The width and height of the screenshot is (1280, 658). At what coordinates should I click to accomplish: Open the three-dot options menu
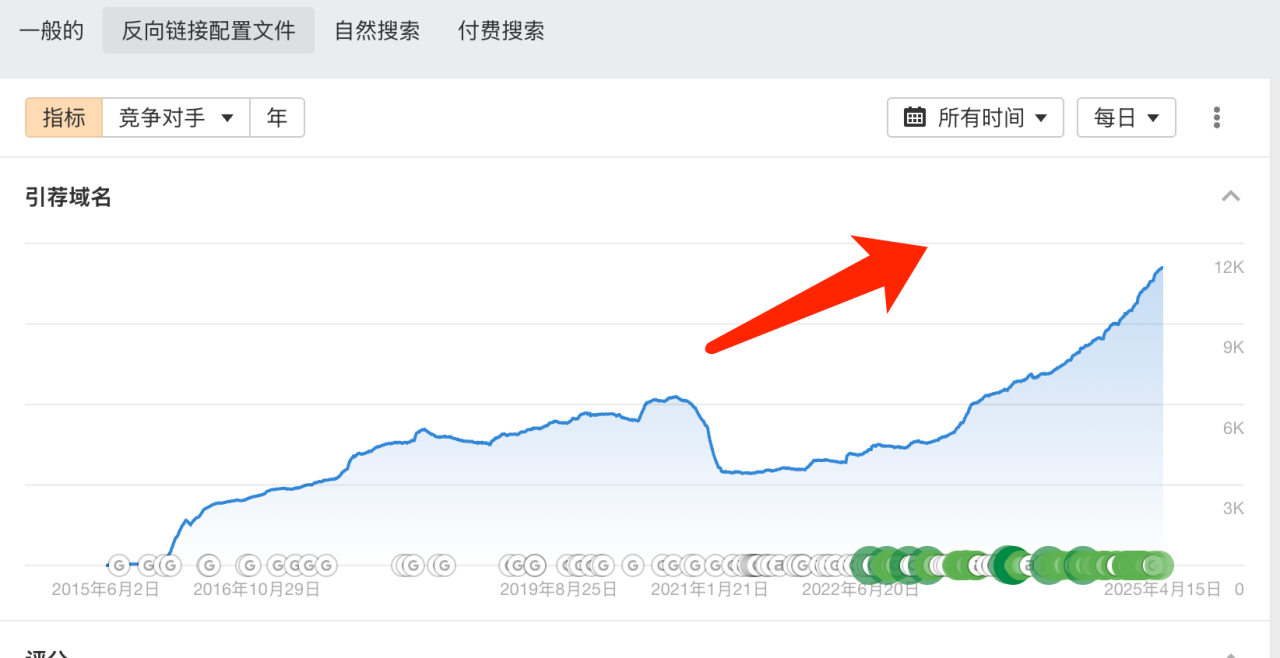pyautogui.click(x=1216, y=117)
